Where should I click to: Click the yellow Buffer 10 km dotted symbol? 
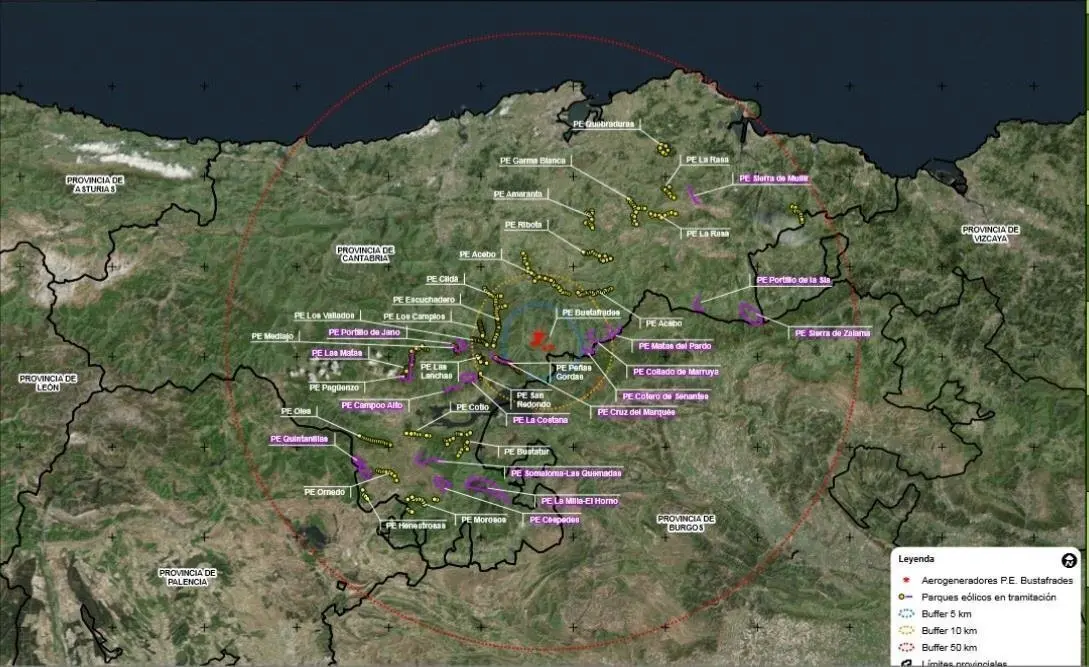906,630
